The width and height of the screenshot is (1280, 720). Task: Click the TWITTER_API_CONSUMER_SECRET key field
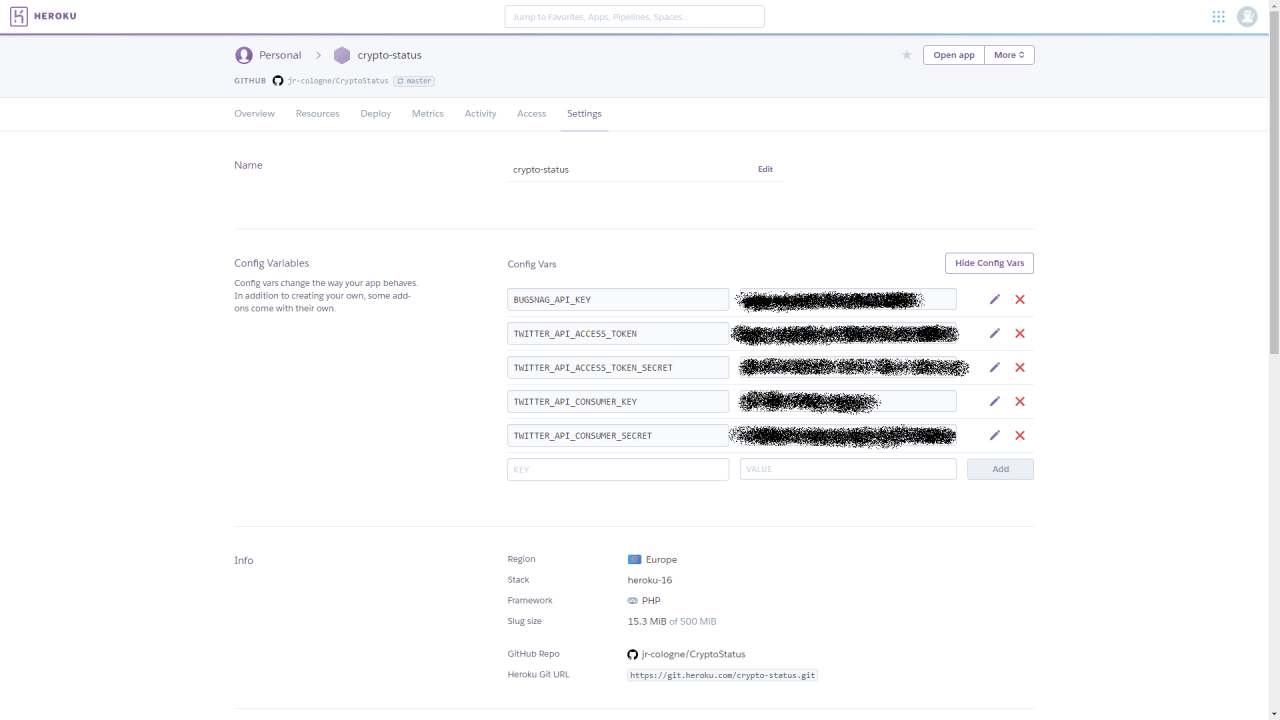coord(618,435)
